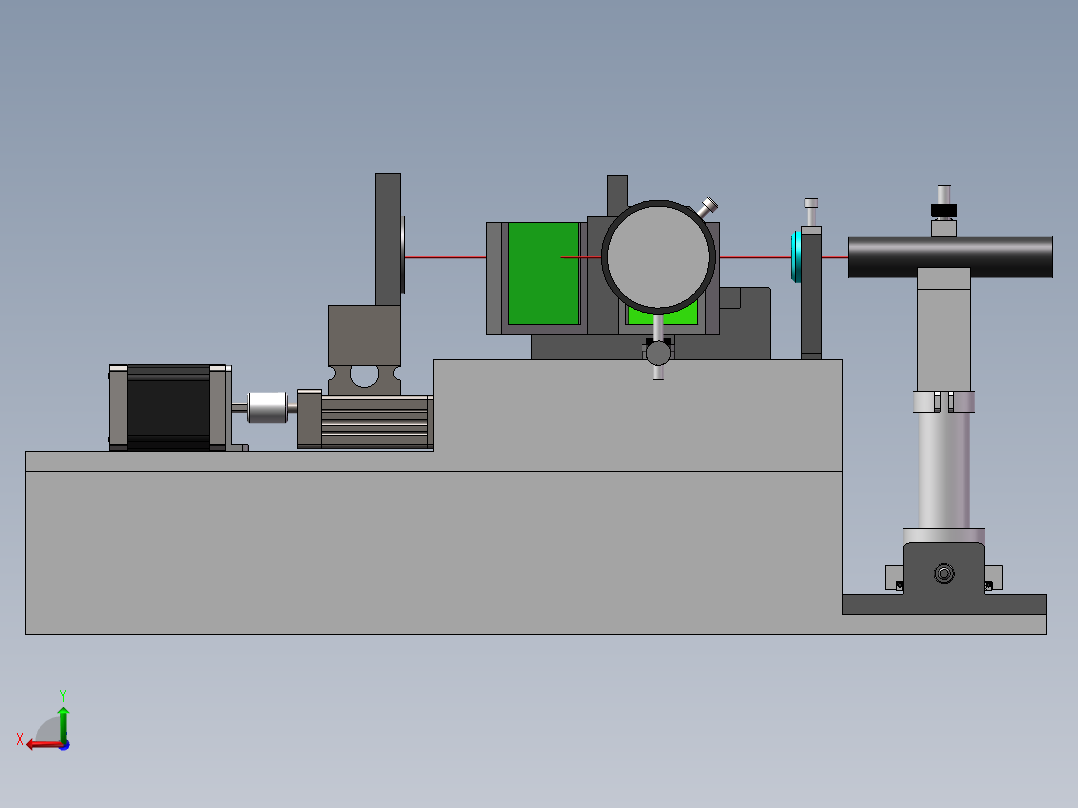The height and width of the screenshot is (808, 1078).
Task: Pick the tall dark vertical mounting plate
Action: tap(388, 239)
